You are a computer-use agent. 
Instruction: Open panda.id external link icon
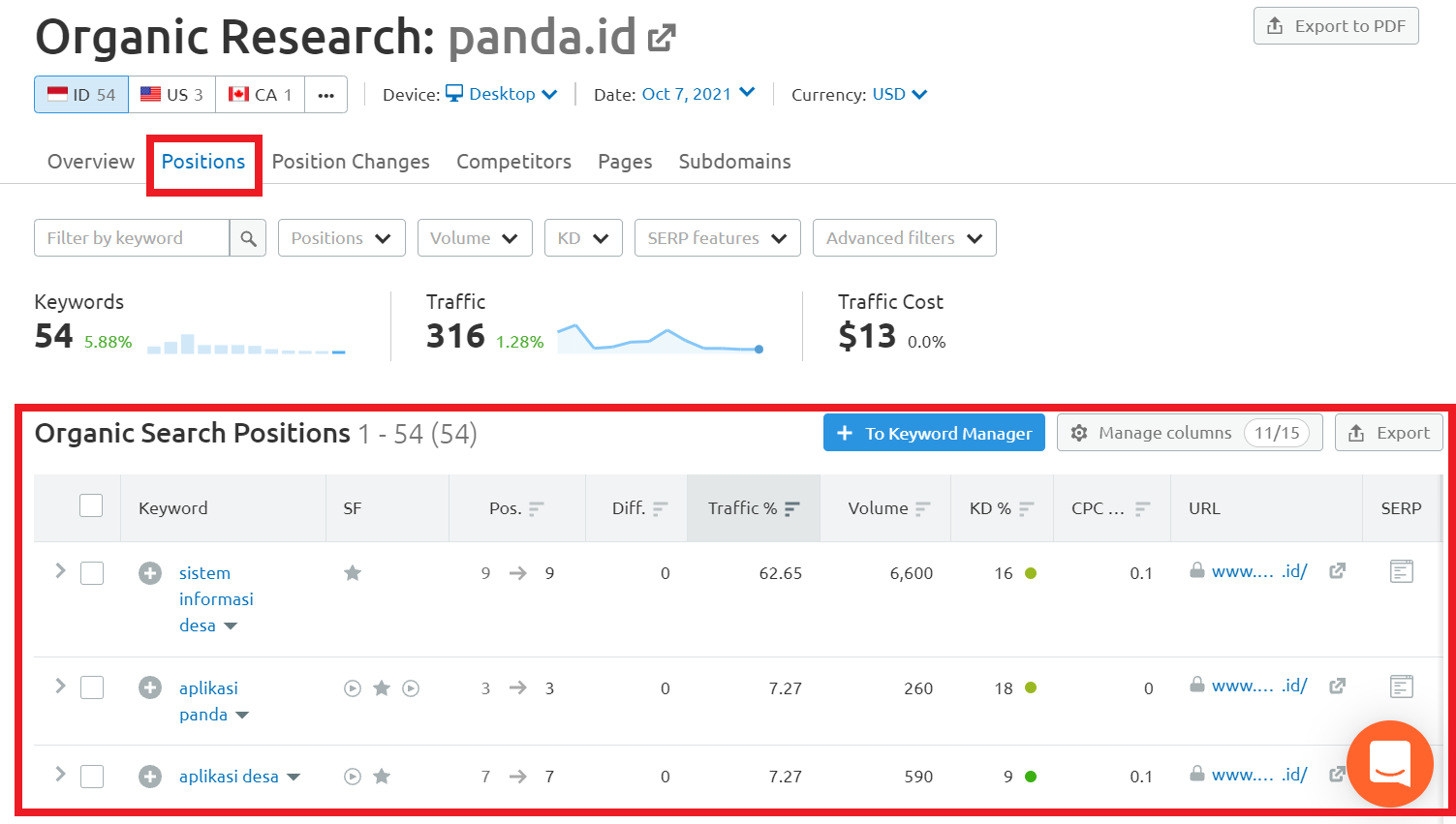662,39
